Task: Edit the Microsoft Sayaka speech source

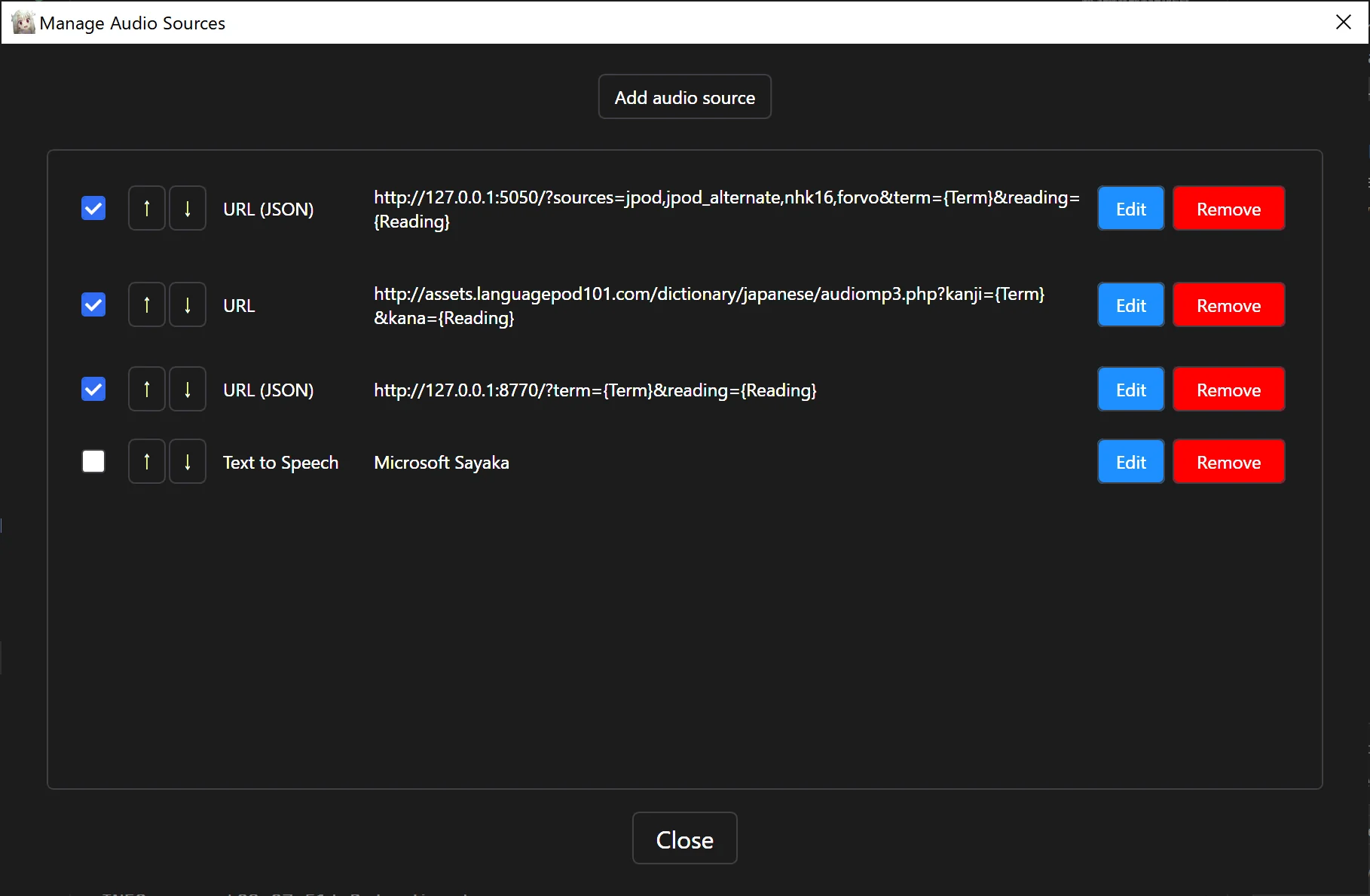Action: tap(1130, 461)
